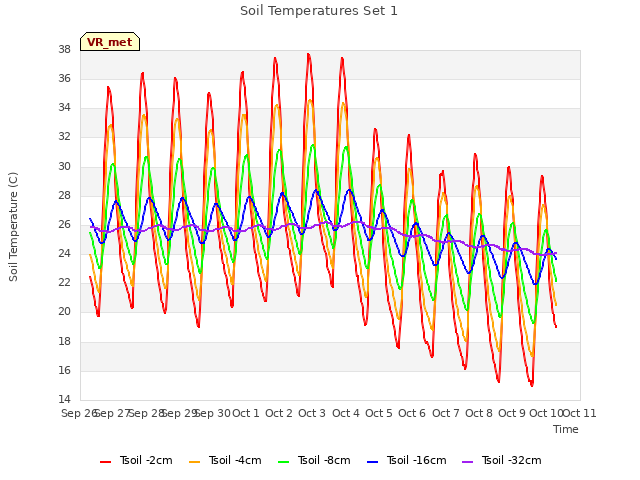Click the Oct 7 x-axis tick label
This screenshot has height=480, width=640.
446,413
